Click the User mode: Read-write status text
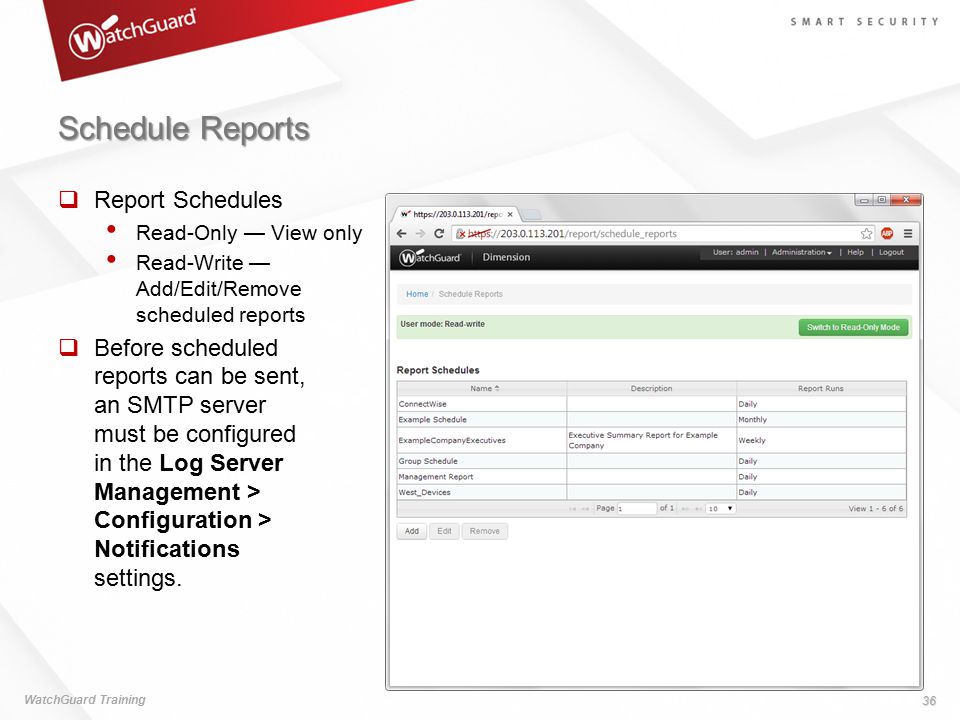 click(x=443, y=324)
